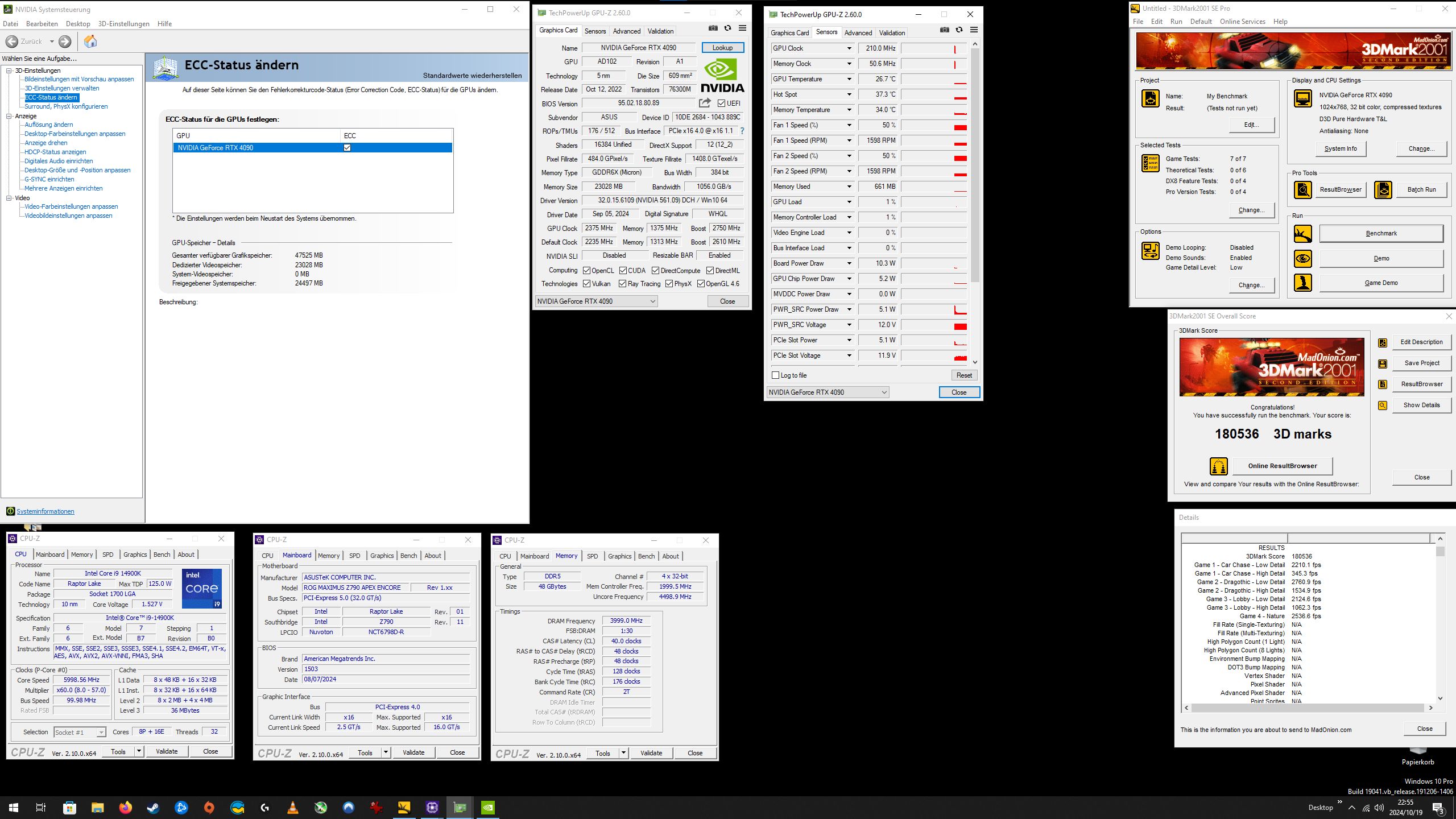
Task: Click the Online ResultBrowser people icon
Action: click(1218, 466)
